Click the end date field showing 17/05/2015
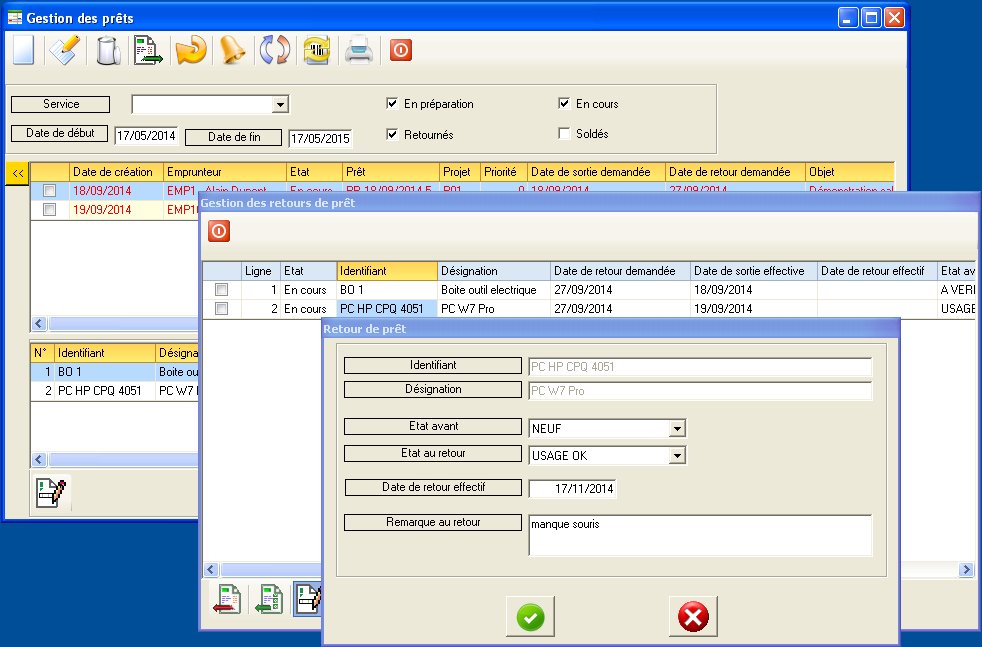Image resolution: width=982 pixels, height=647 pixels. 320,138
